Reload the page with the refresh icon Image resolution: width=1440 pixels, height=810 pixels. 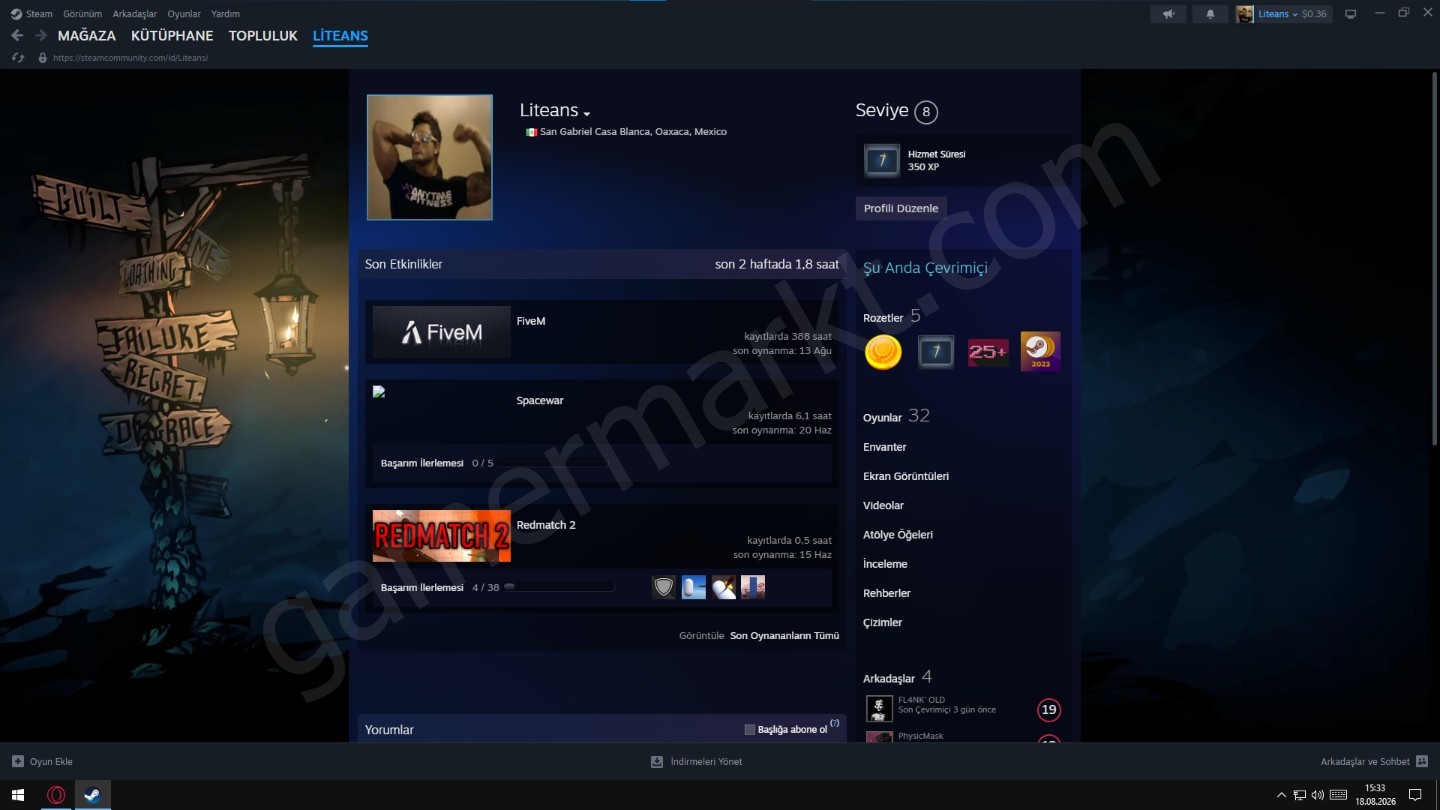point(17,58)
